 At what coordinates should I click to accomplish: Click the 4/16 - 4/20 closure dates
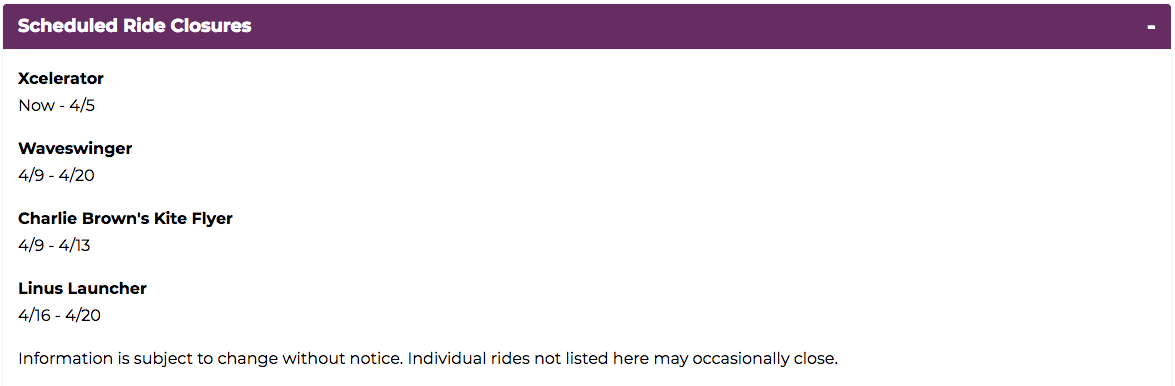point(59,315)
